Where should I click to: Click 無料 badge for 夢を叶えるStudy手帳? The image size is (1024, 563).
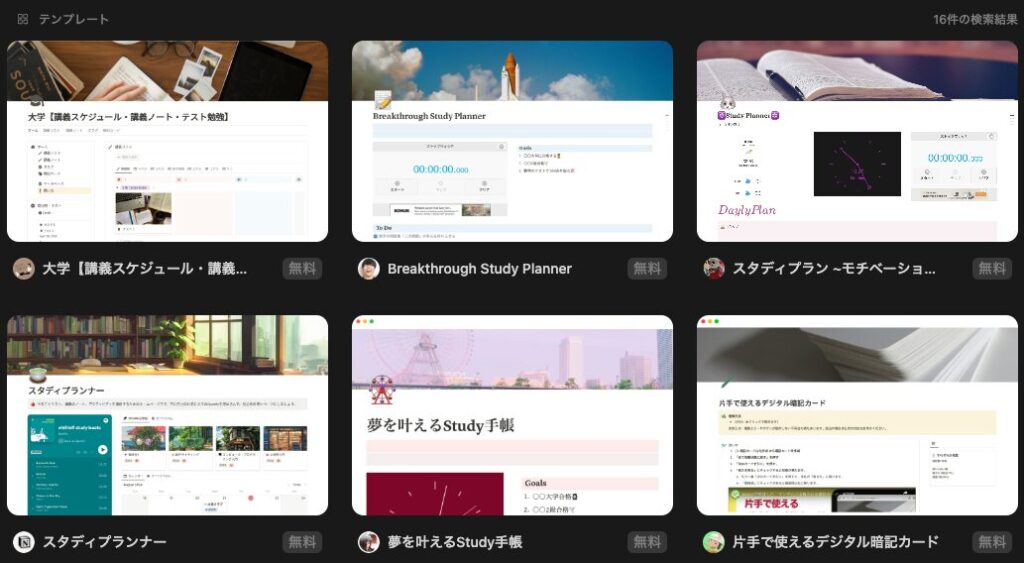tap(647, 542)
